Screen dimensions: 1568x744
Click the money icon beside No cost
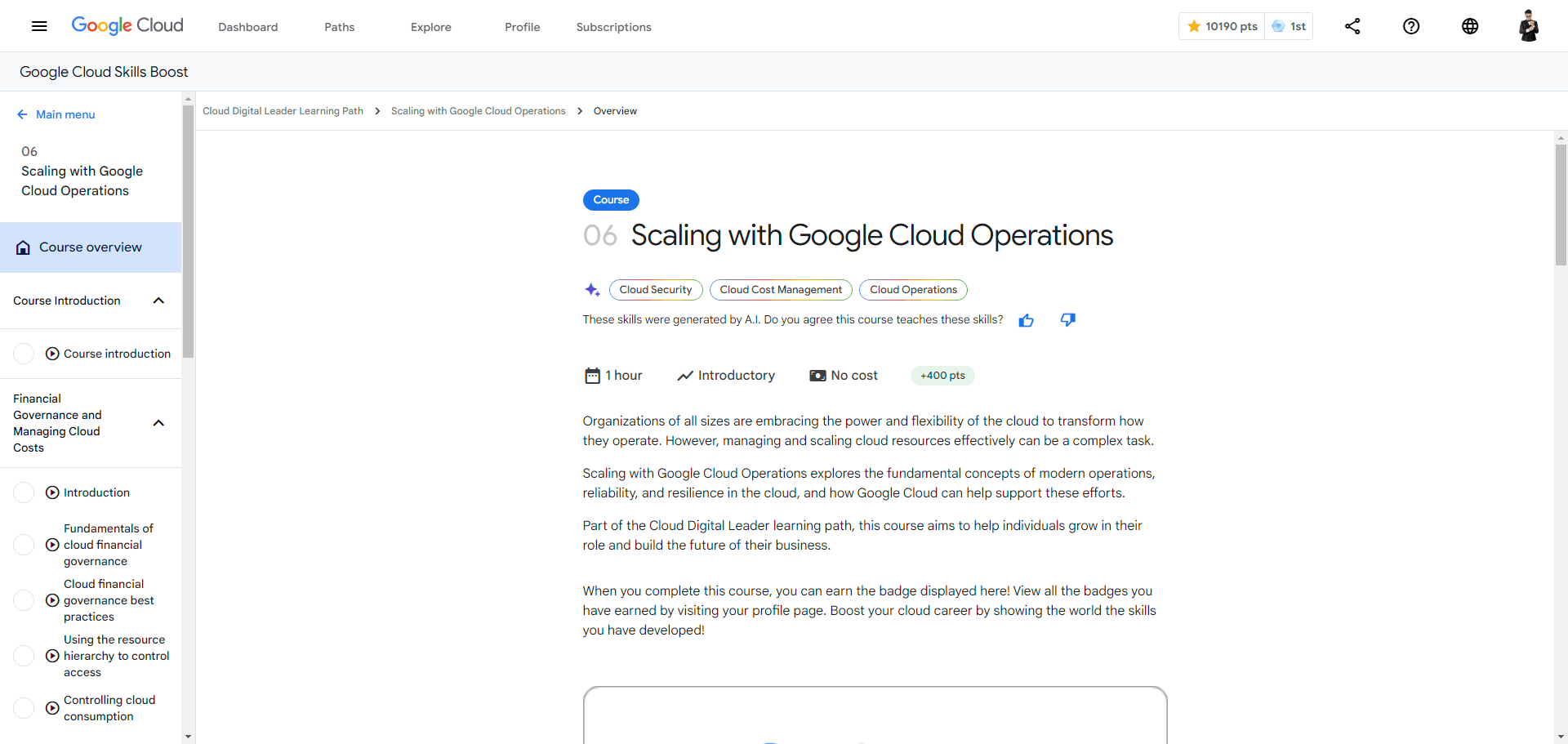coord(817,376)
